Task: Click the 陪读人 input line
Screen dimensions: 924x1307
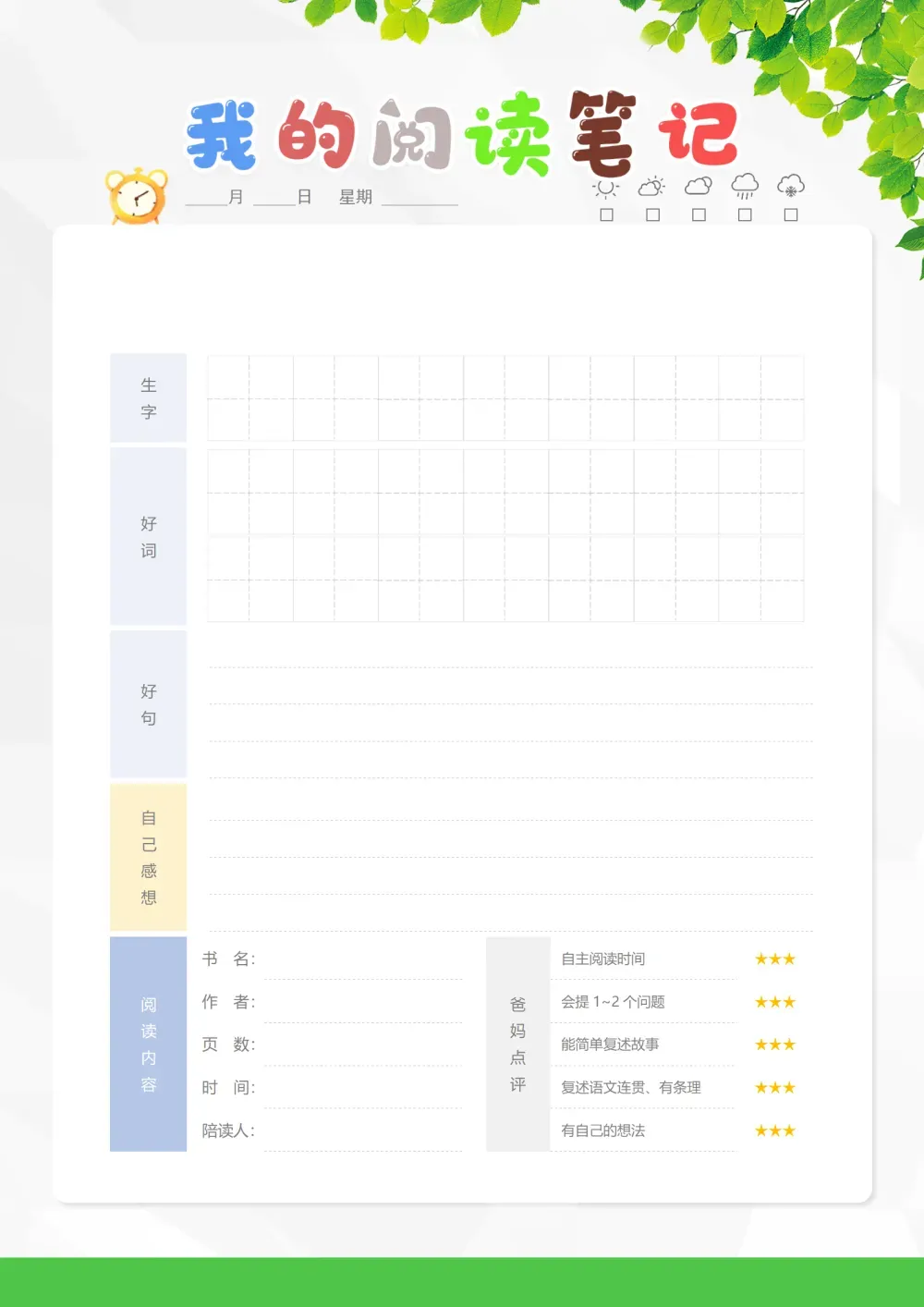Action: coord(362,1134)
